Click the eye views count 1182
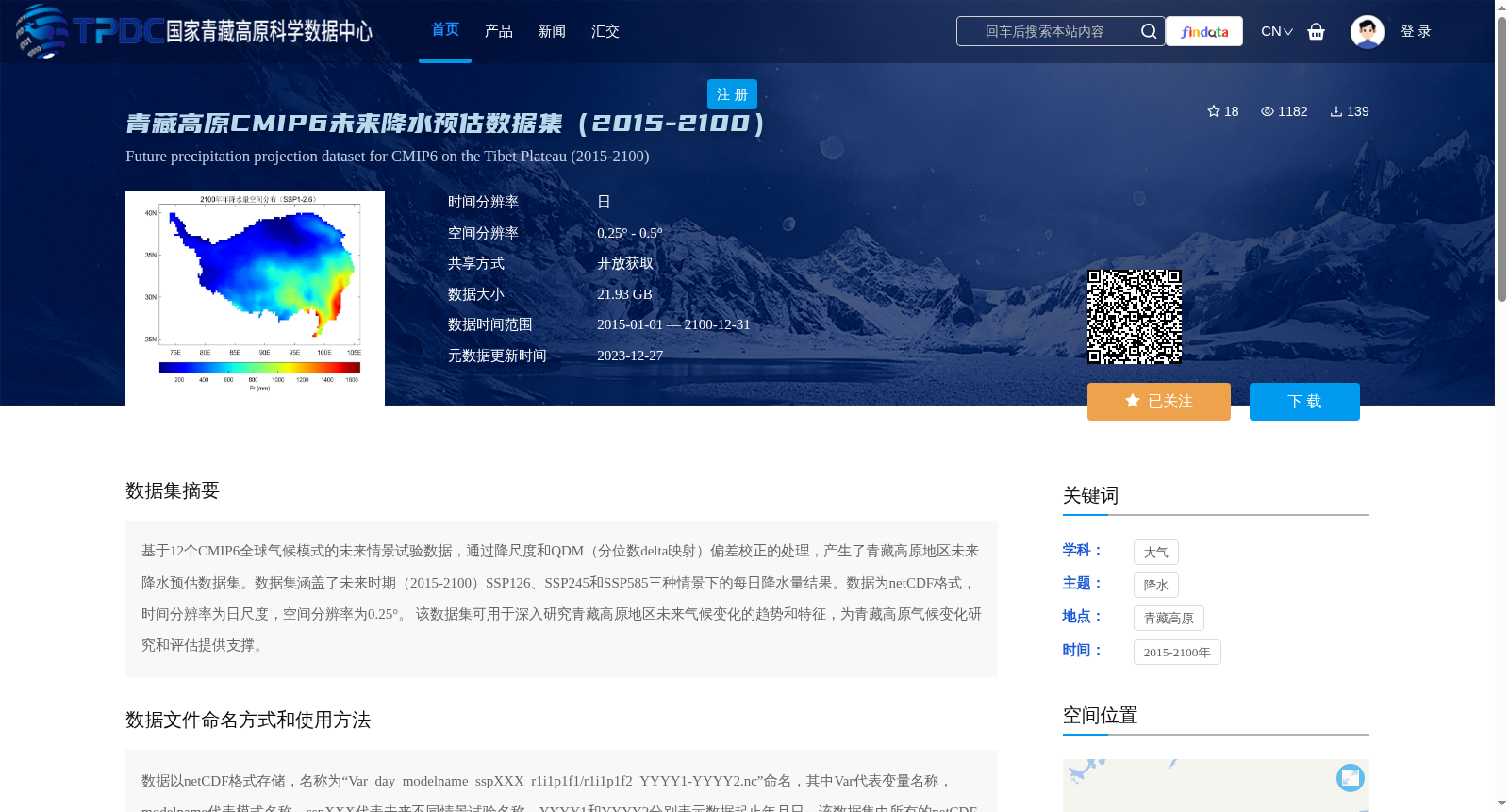 pos(1285,111)
